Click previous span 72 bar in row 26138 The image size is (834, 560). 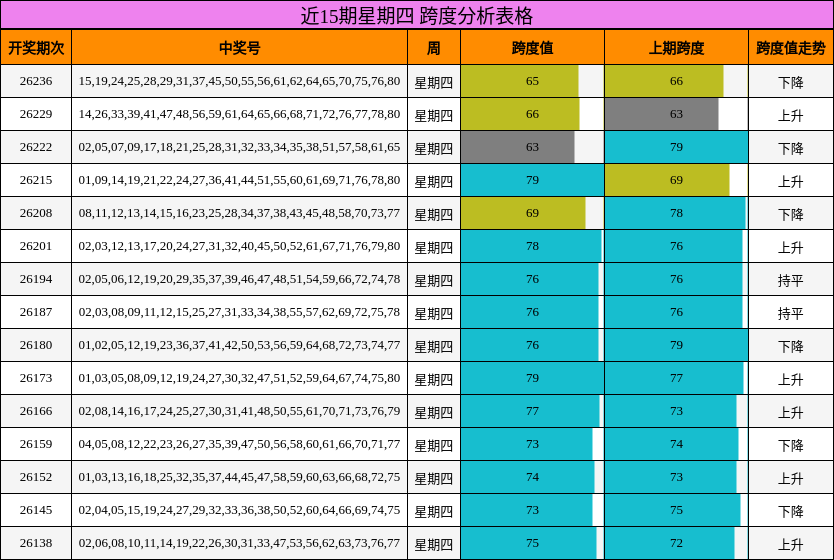[670, 542]
